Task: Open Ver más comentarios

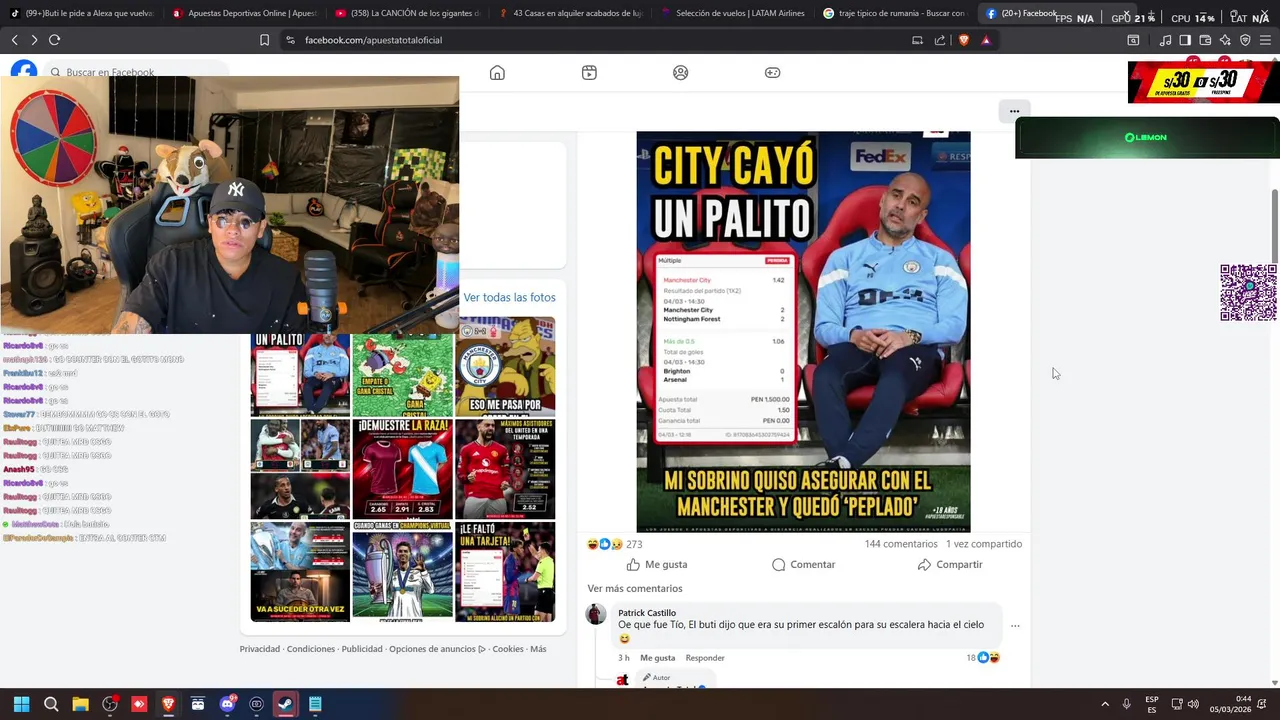Action: [635, 589]
